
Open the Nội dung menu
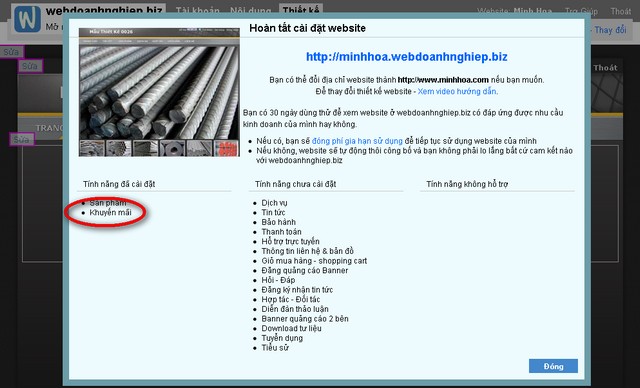coord(250,11)
